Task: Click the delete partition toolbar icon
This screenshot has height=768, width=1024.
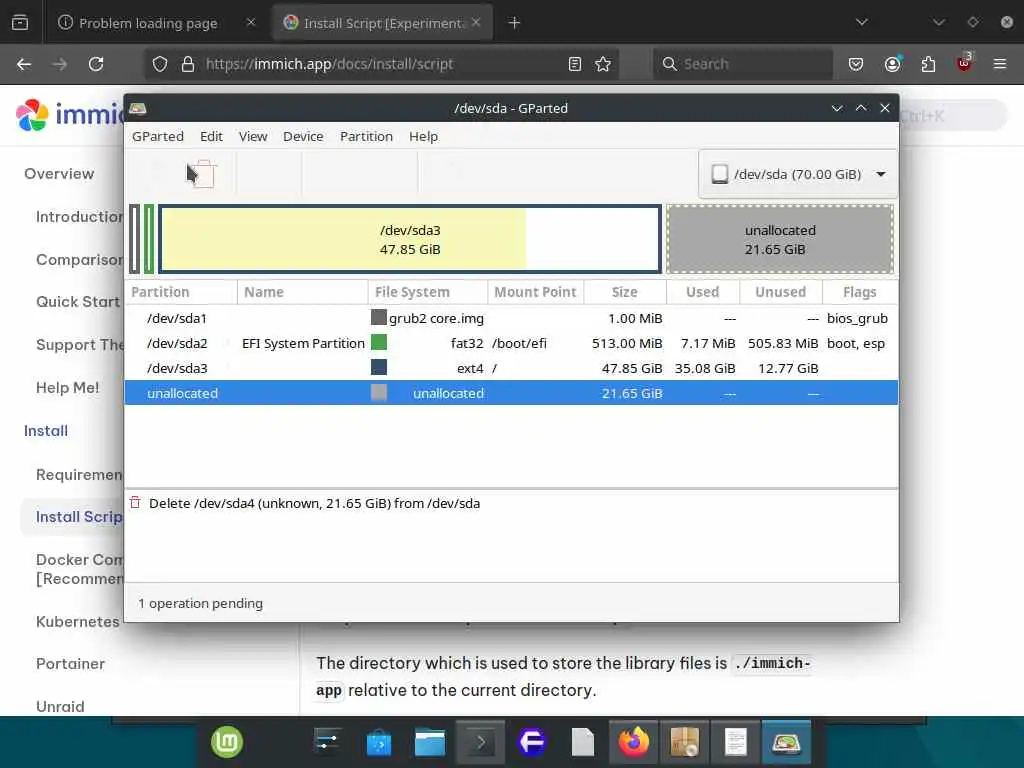Action: click(x=204, y=174)
